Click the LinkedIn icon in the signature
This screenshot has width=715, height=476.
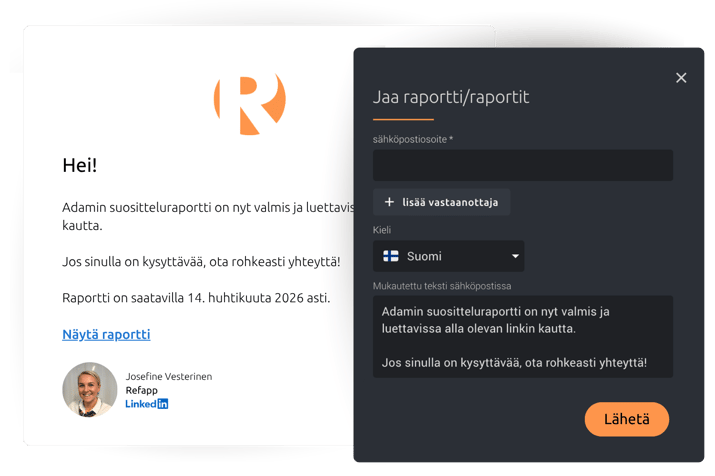(x=146, y=404)
